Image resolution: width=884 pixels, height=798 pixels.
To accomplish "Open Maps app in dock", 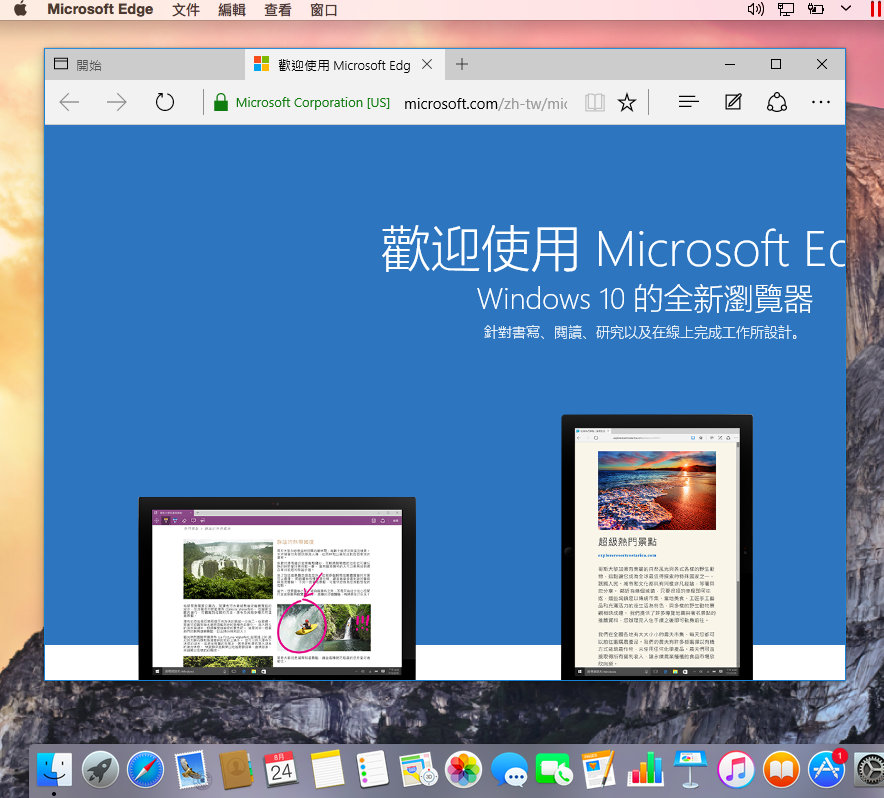I will tap(418, 770).
